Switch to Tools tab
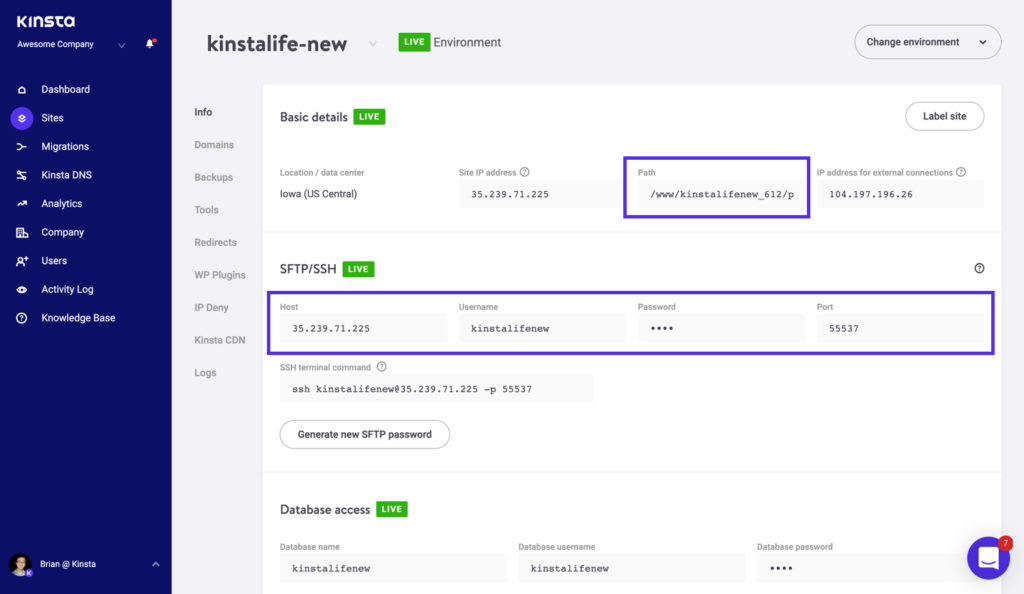 coord(206,210)
